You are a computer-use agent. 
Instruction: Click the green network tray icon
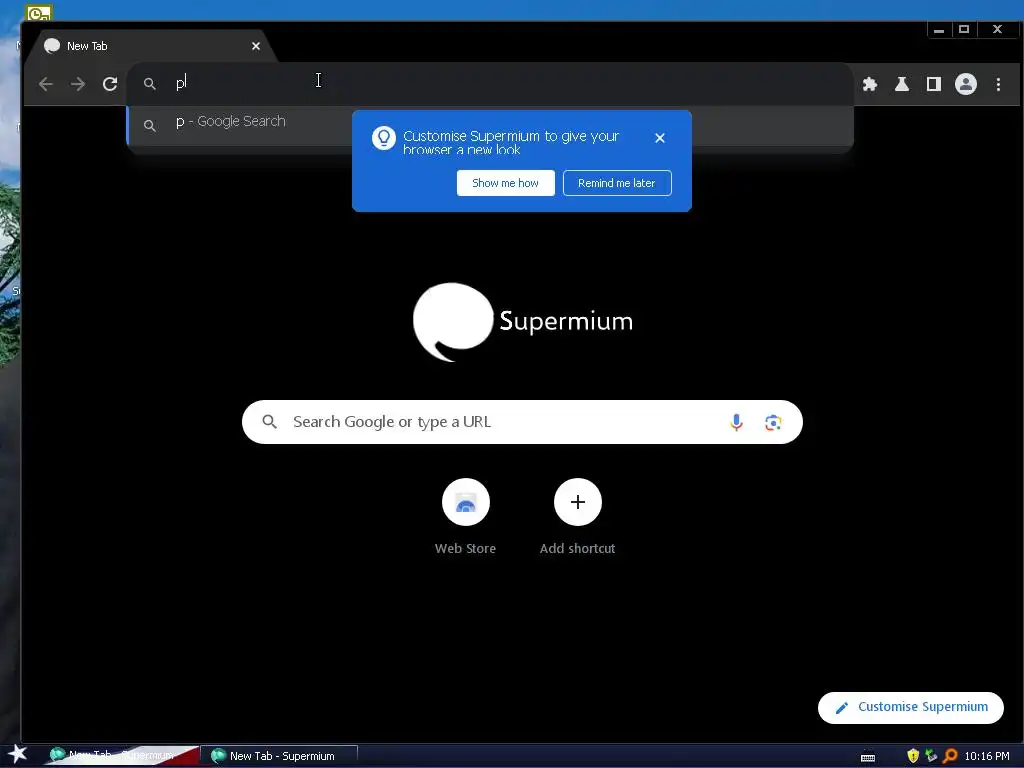[931, 756]
